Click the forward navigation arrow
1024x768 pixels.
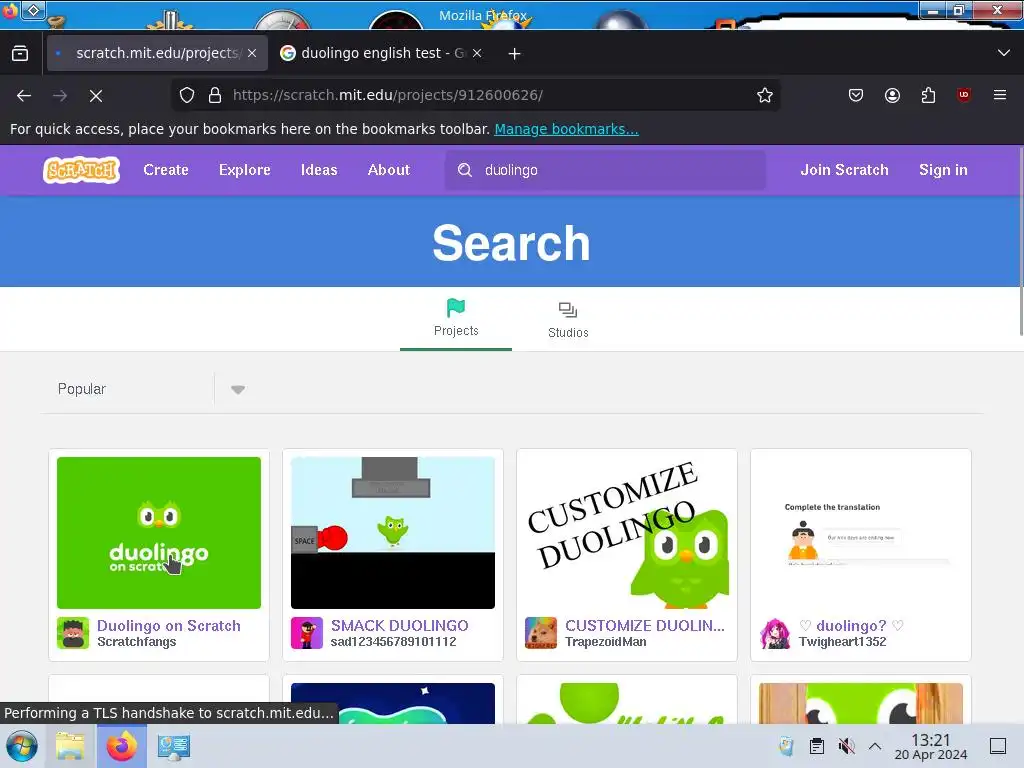point(60,95)
